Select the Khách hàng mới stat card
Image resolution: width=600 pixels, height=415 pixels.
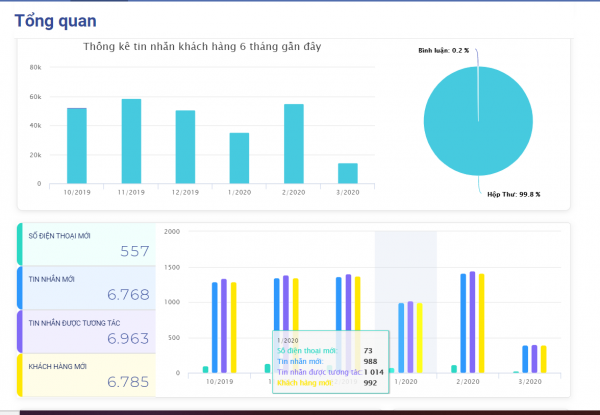(86, 374)
